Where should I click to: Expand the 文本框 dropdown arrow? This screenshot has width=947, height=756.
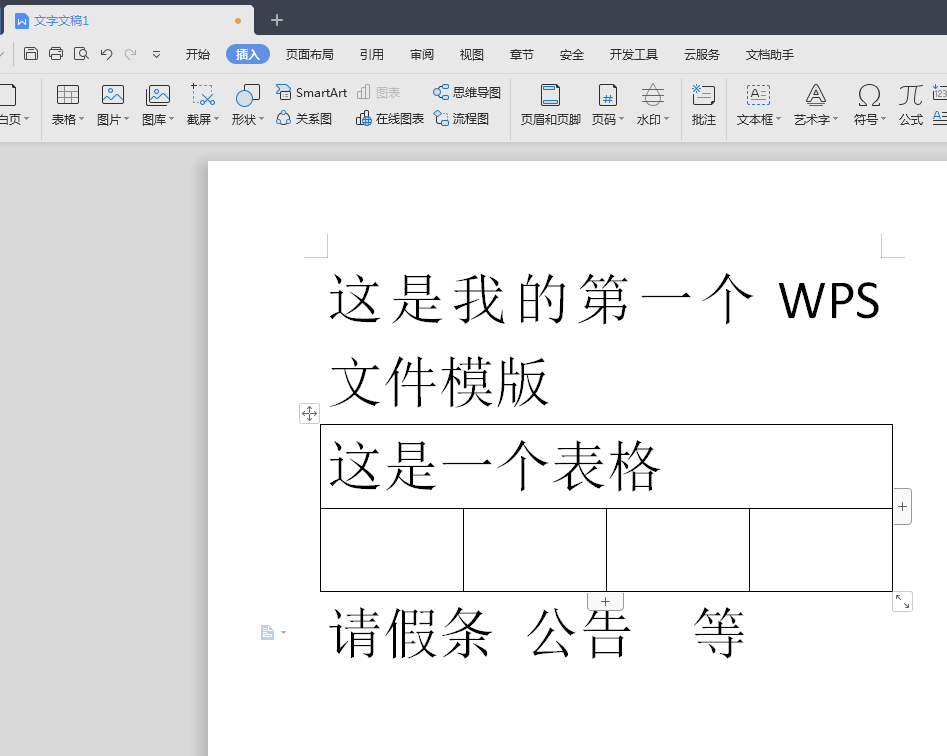click(778, 119)
